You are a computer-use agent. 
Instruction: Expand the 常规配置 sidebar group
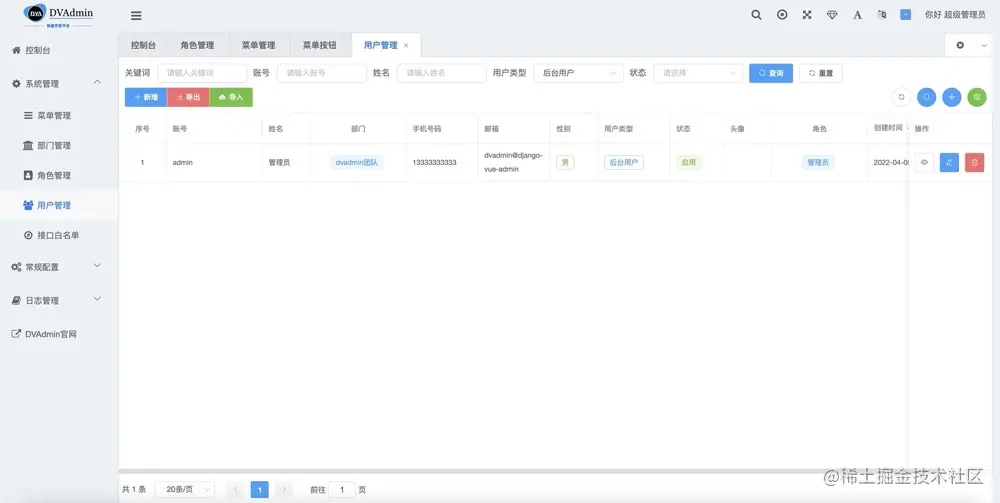(x=59, y=267)
